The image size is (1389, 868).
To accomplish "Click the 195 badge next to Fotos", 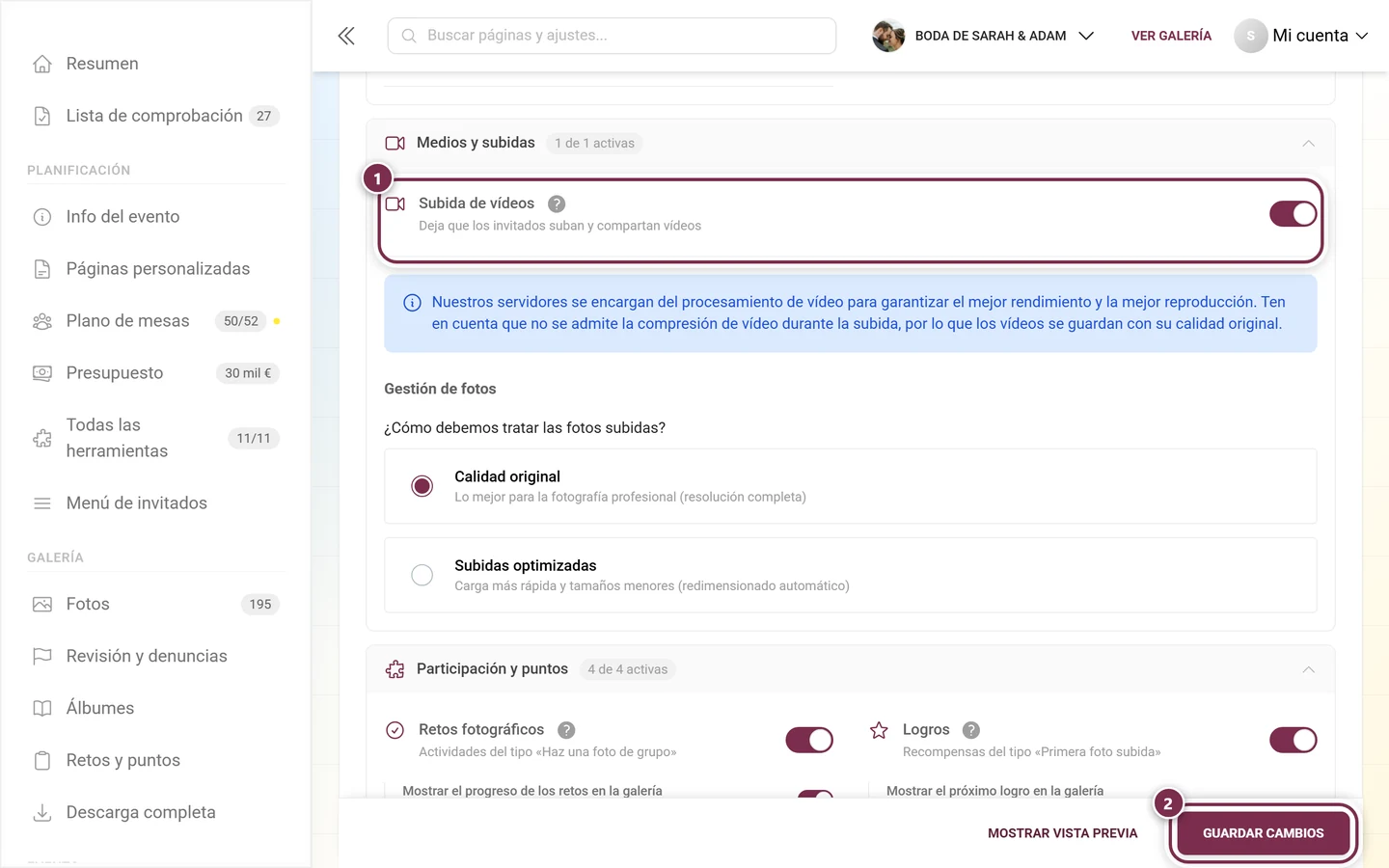I will (260, 605).
